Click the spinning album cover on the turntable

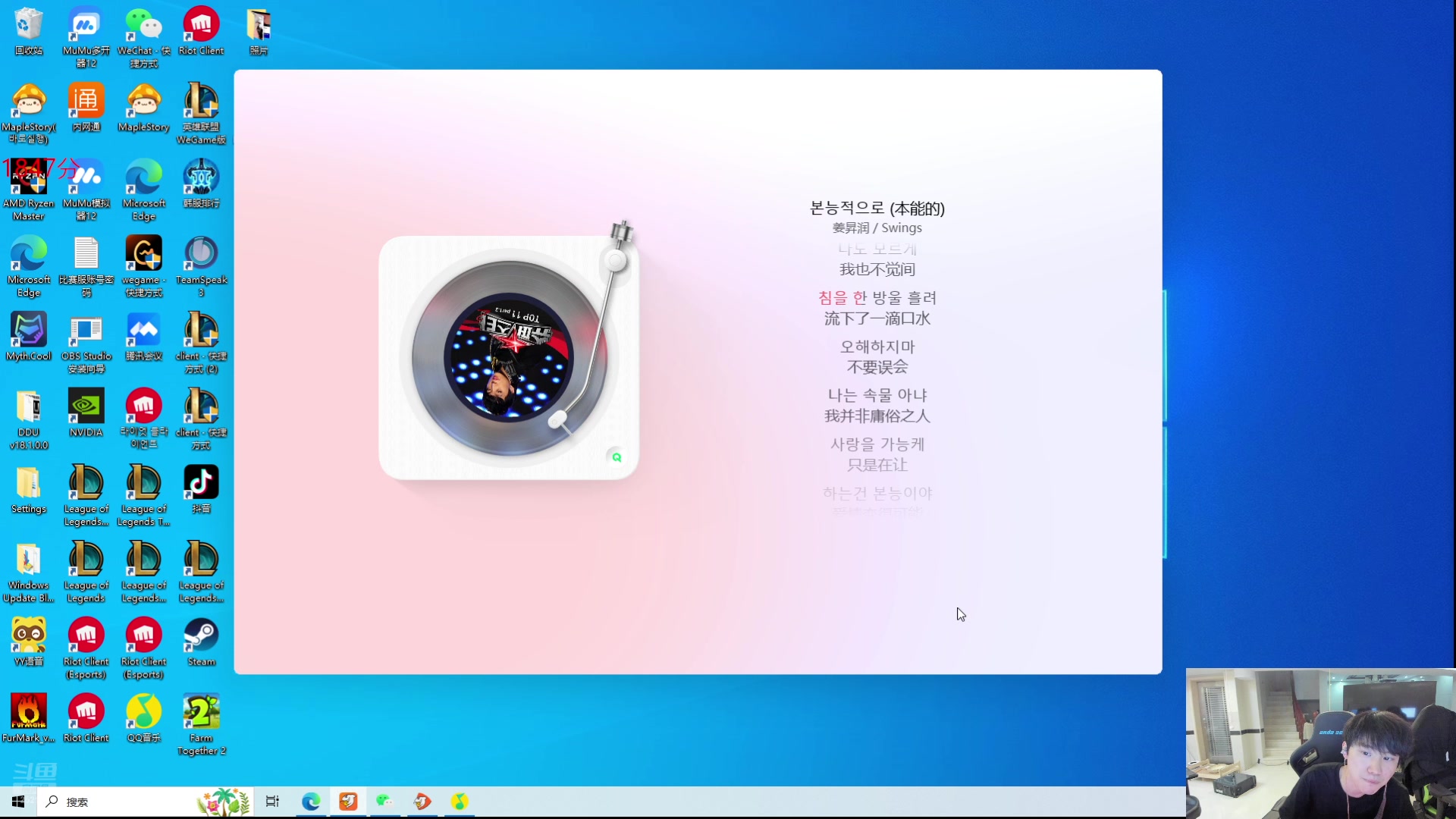510,357
